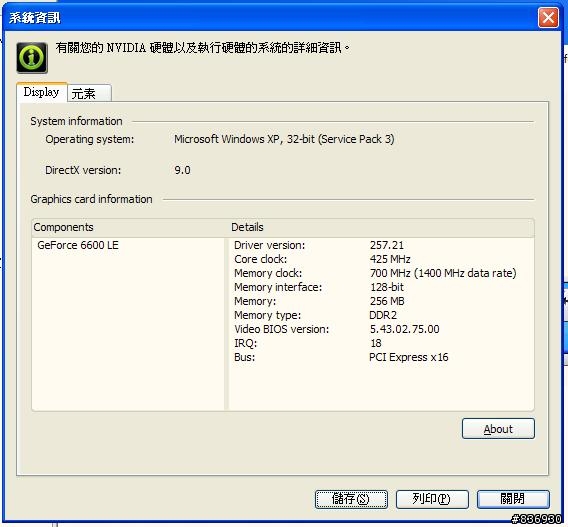Click the IRQ: label
This screenshot has width=568, height=527.
click(245, 343)
